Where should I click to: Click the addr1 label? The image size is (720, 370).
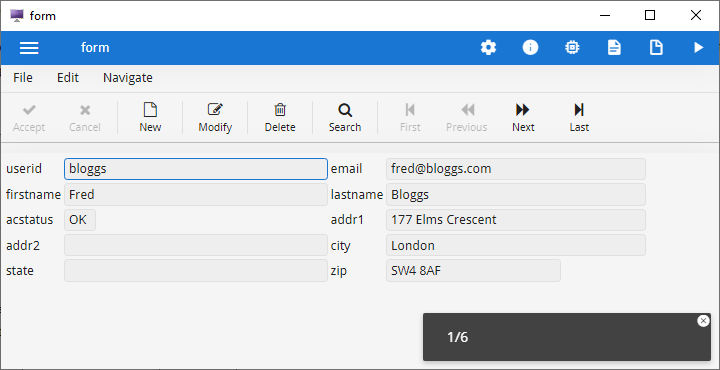(347, 220)
